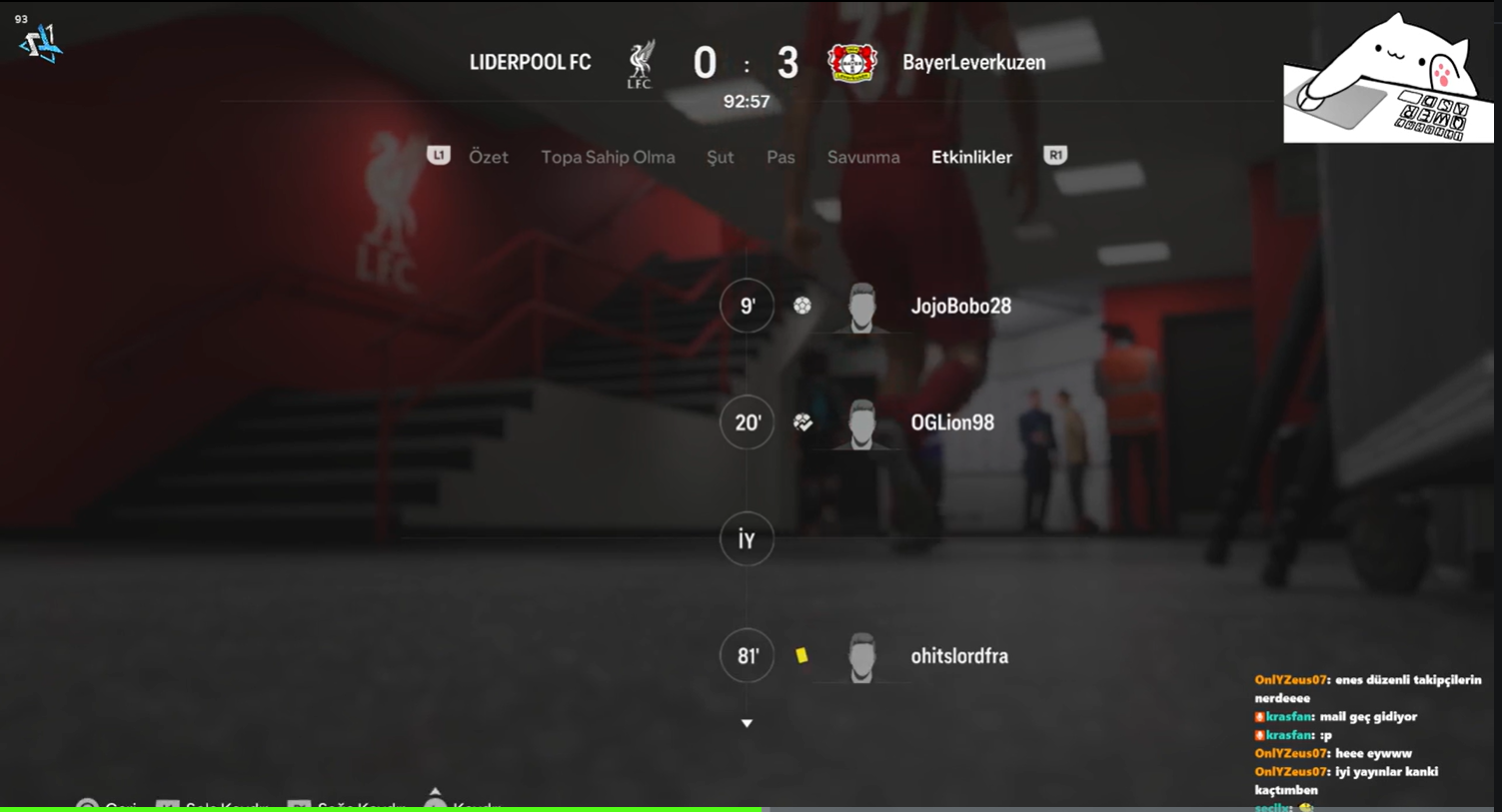Click the Bayer Leverkusen club badge
The image size is (1502, 812).
pyautogui.click(x=852, y=62)
